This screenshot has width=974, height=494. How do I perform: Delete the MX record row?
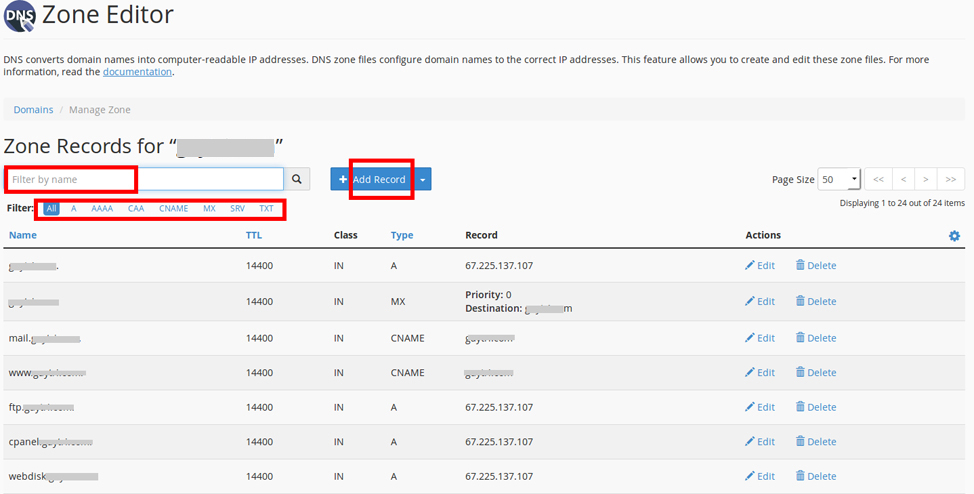[x=816, y=301]
